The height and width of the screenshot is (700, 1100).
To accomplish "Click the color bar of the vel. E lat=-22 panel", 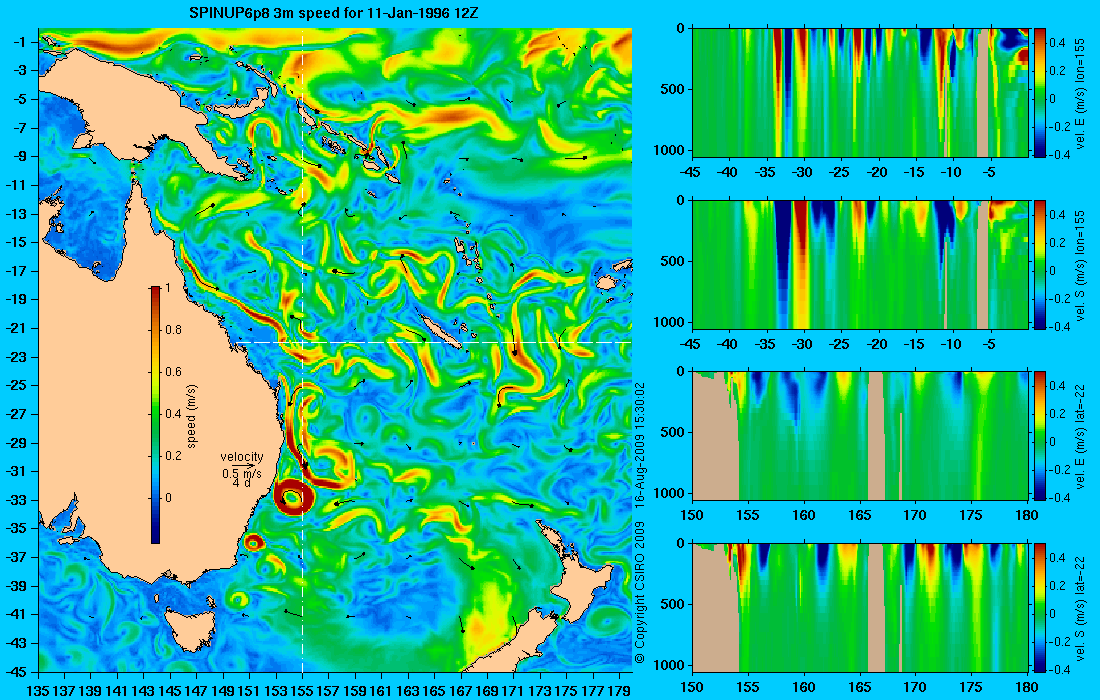I will [x=1040, y=436].
